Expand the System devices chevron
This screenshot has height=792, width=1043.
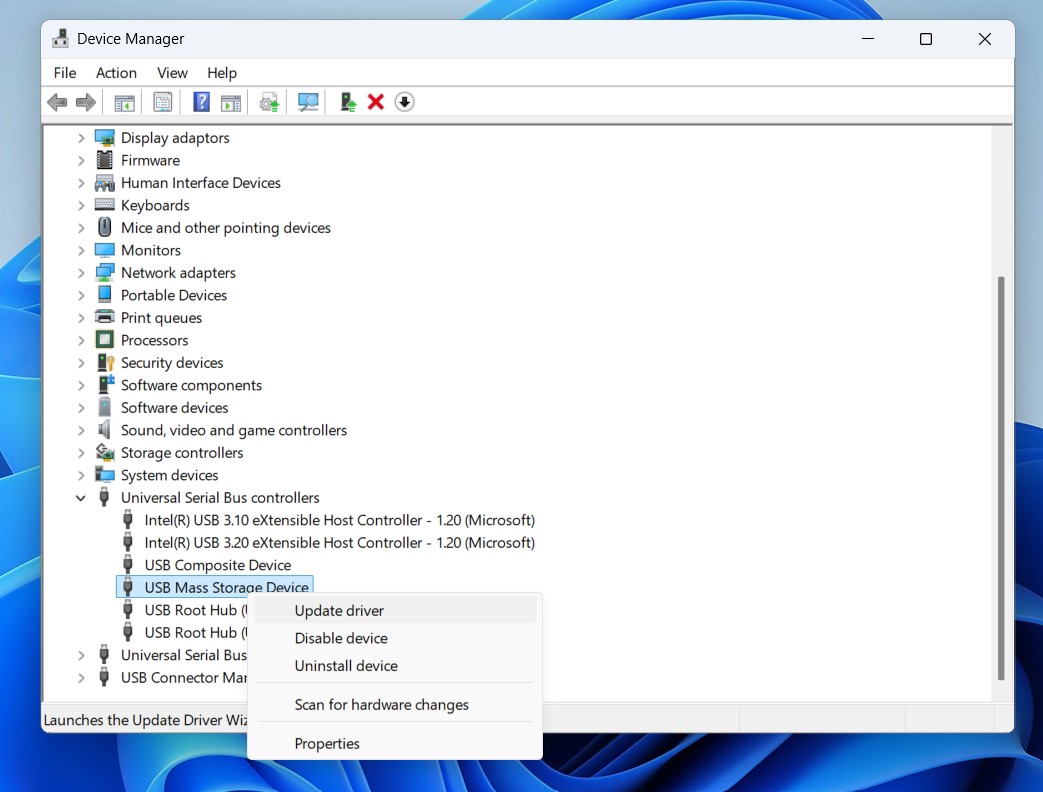pyautogui.click(x=80, y=475)
